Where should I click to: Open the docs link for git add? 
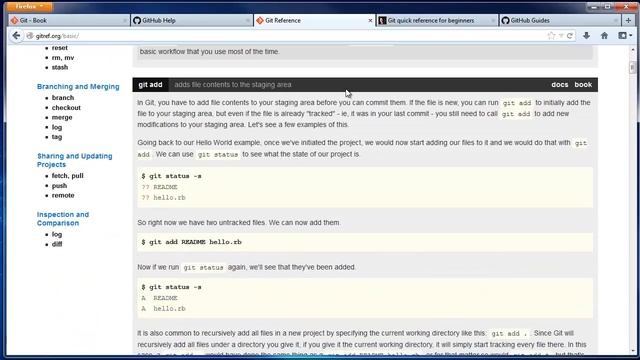pos(559,84)
